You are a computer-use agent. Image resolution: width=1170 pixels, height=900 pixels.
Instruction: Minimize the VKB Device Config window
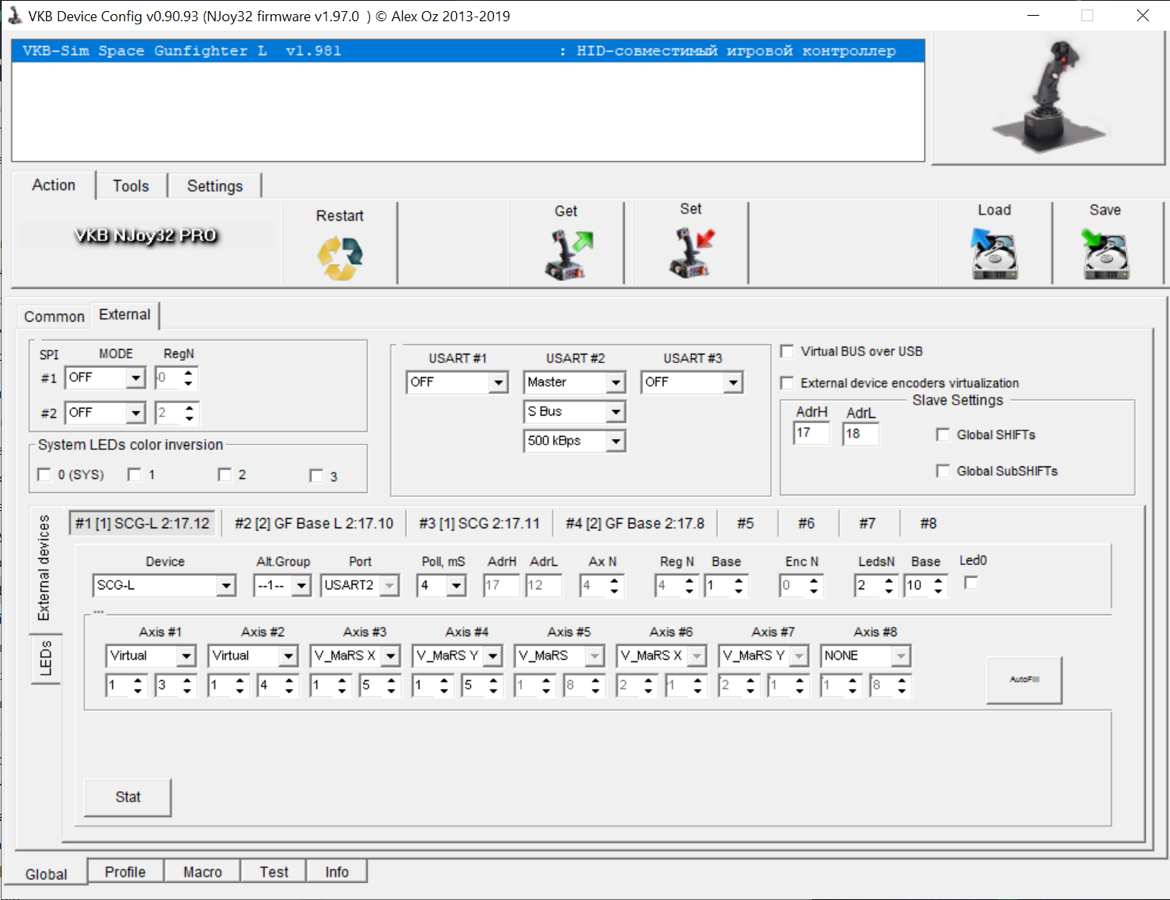(1033, 16)
